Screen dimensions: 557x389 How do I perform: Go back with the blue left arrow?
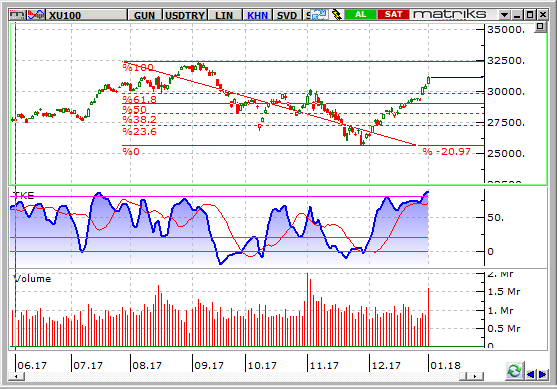point(531,374)
